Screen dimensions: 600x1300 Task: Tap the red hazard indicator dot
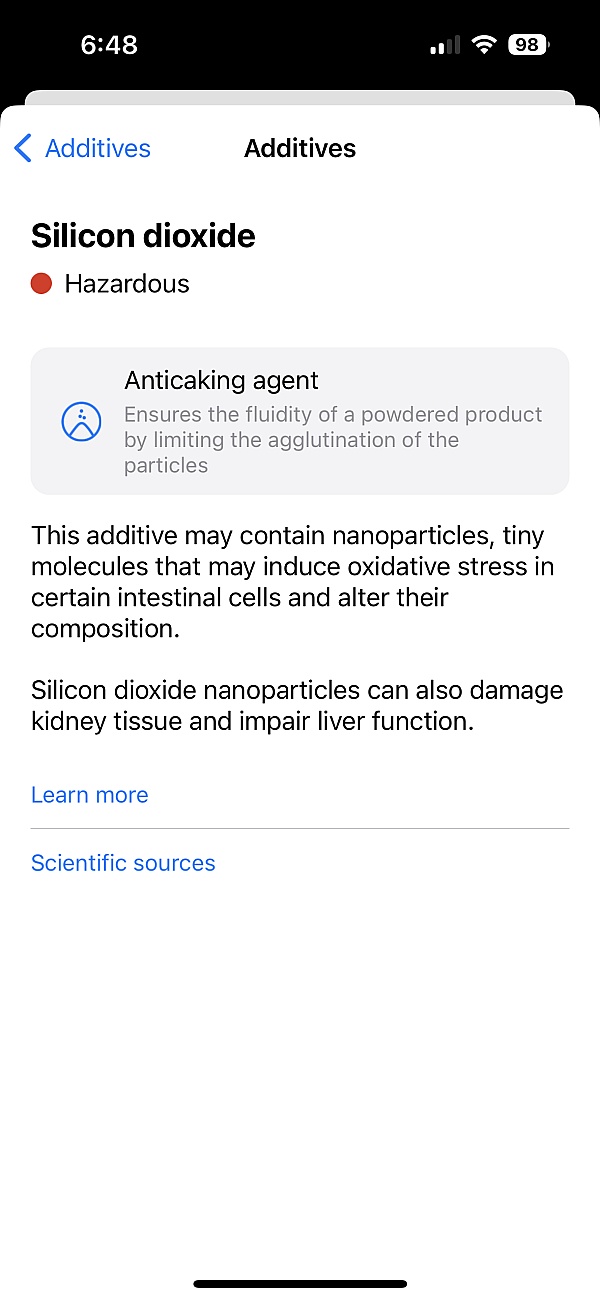coord(41,284)
